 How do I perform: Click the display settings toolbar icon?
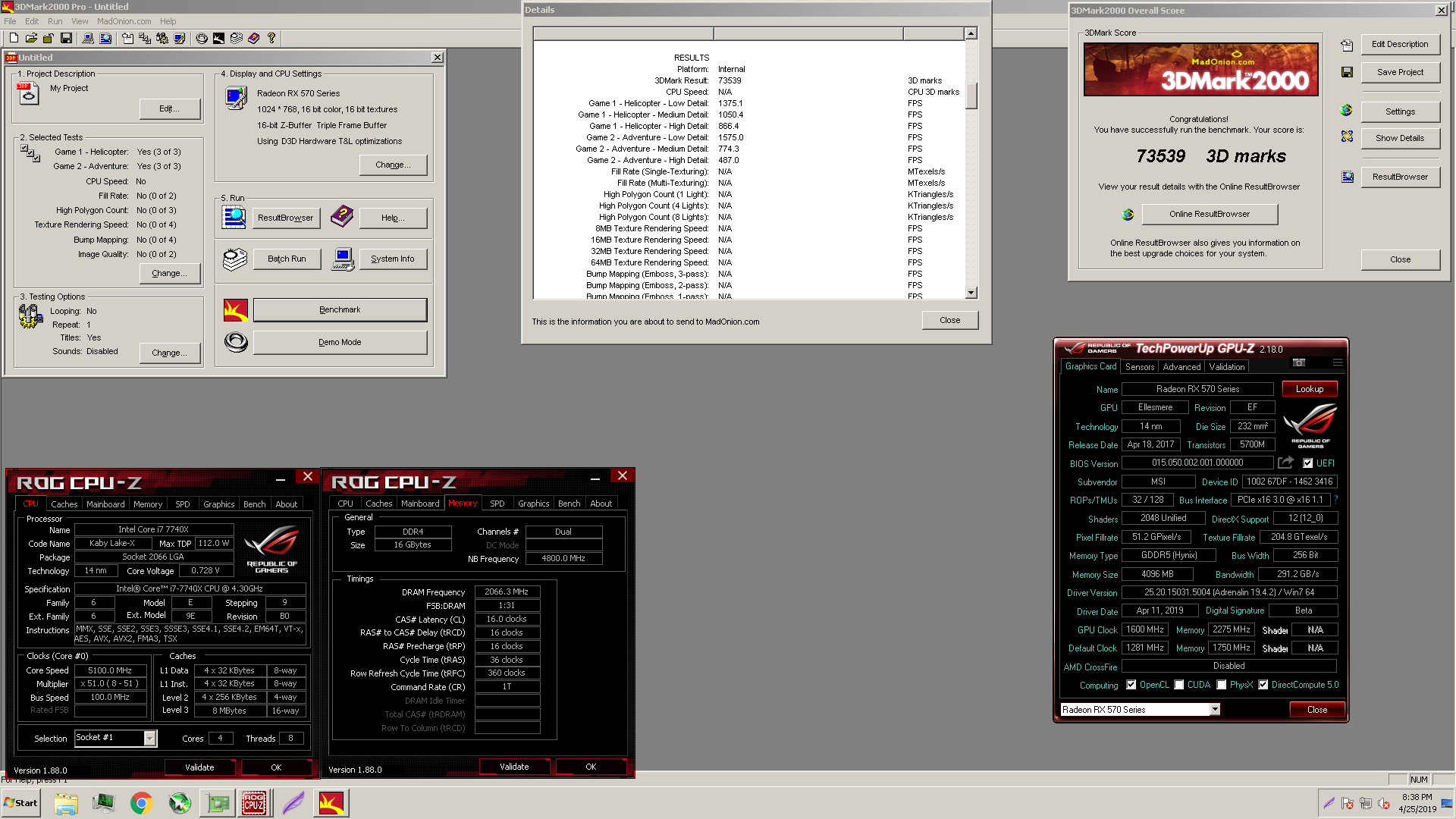point(180,38)
